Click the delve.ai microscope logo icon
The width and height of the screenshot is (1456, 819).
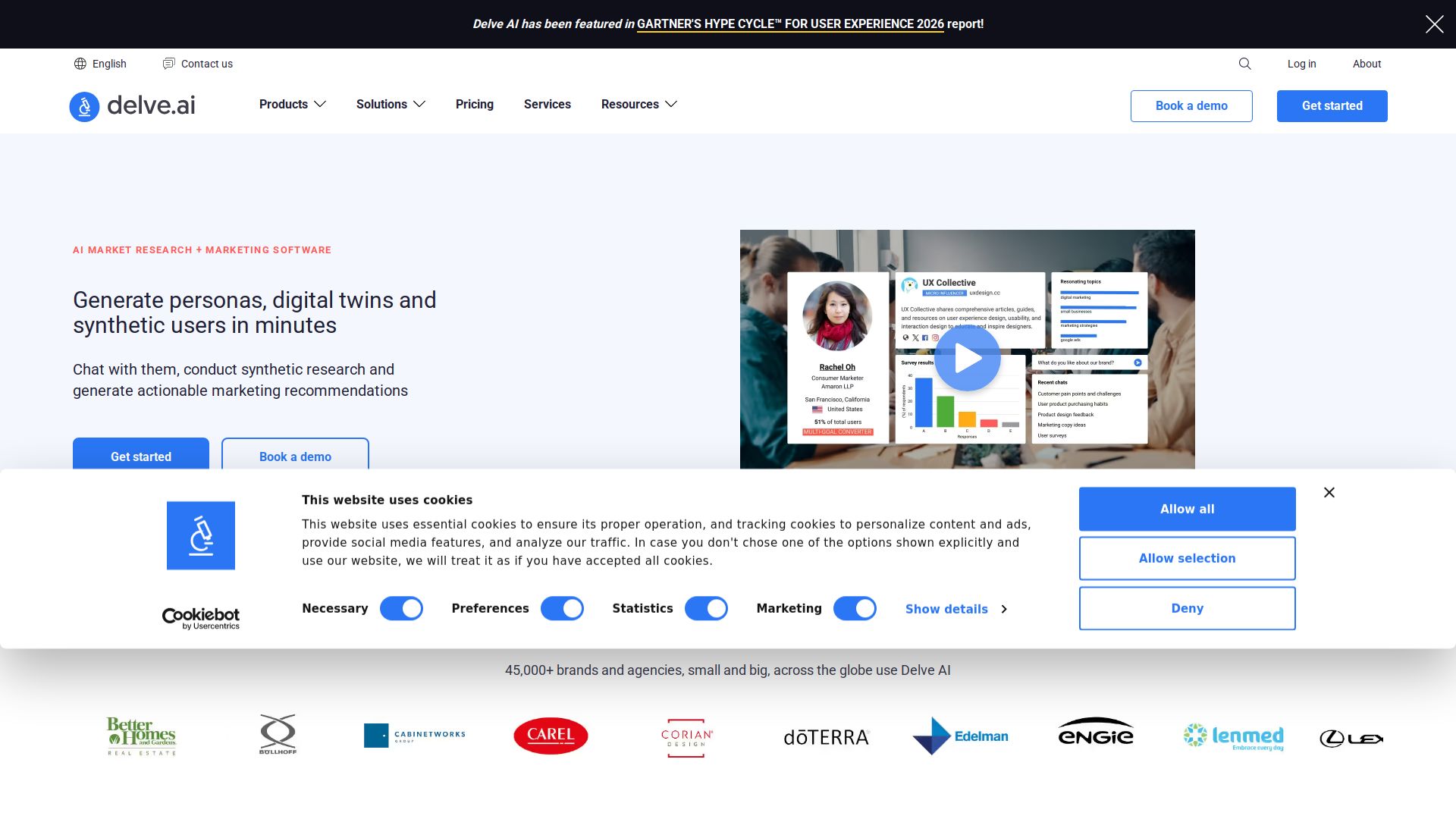[84, 106]
